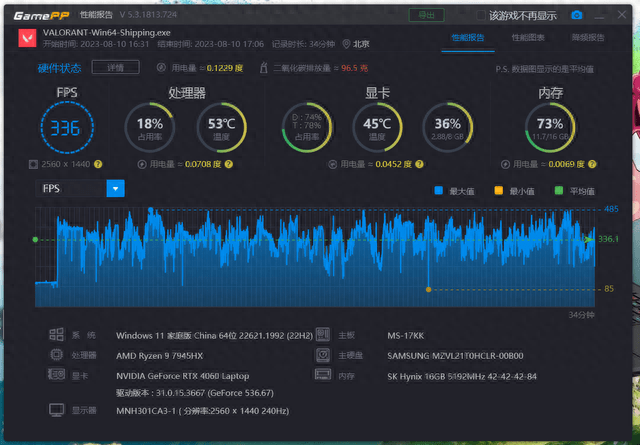Click the green average line start dot
This screenshot has width=640, height=445.
tap(35, 240)
